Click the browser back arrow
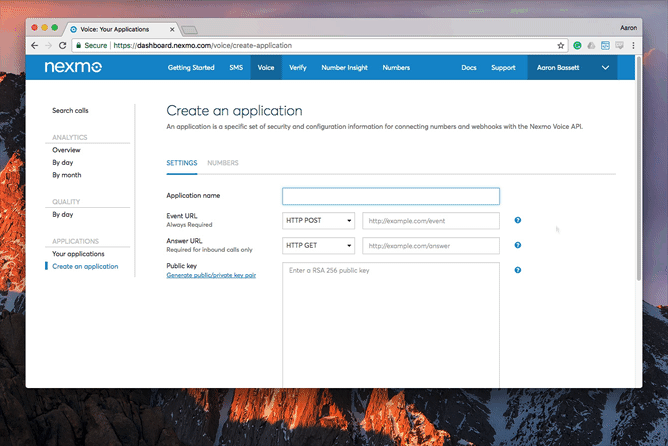Image resolution: width=668 pixels, height=446 pixels. coord(35,46)
